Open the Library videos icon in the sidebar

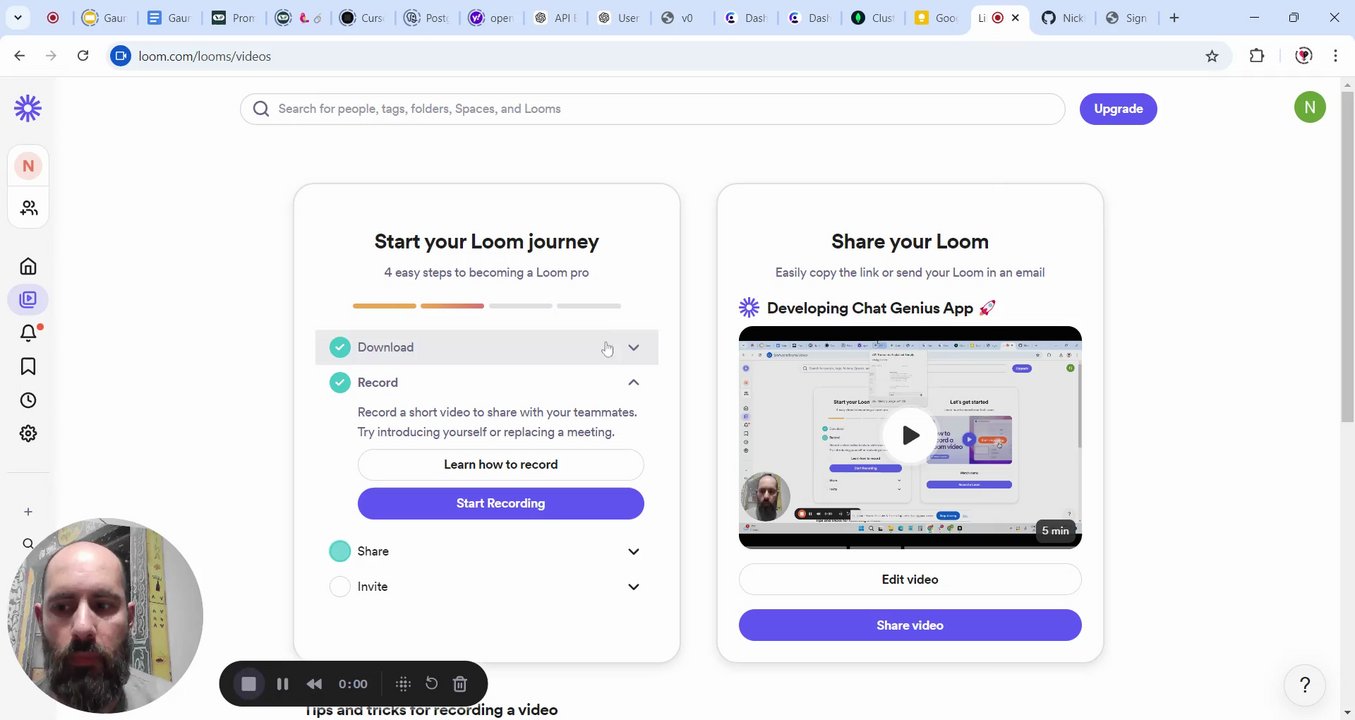tap(28, 299)
